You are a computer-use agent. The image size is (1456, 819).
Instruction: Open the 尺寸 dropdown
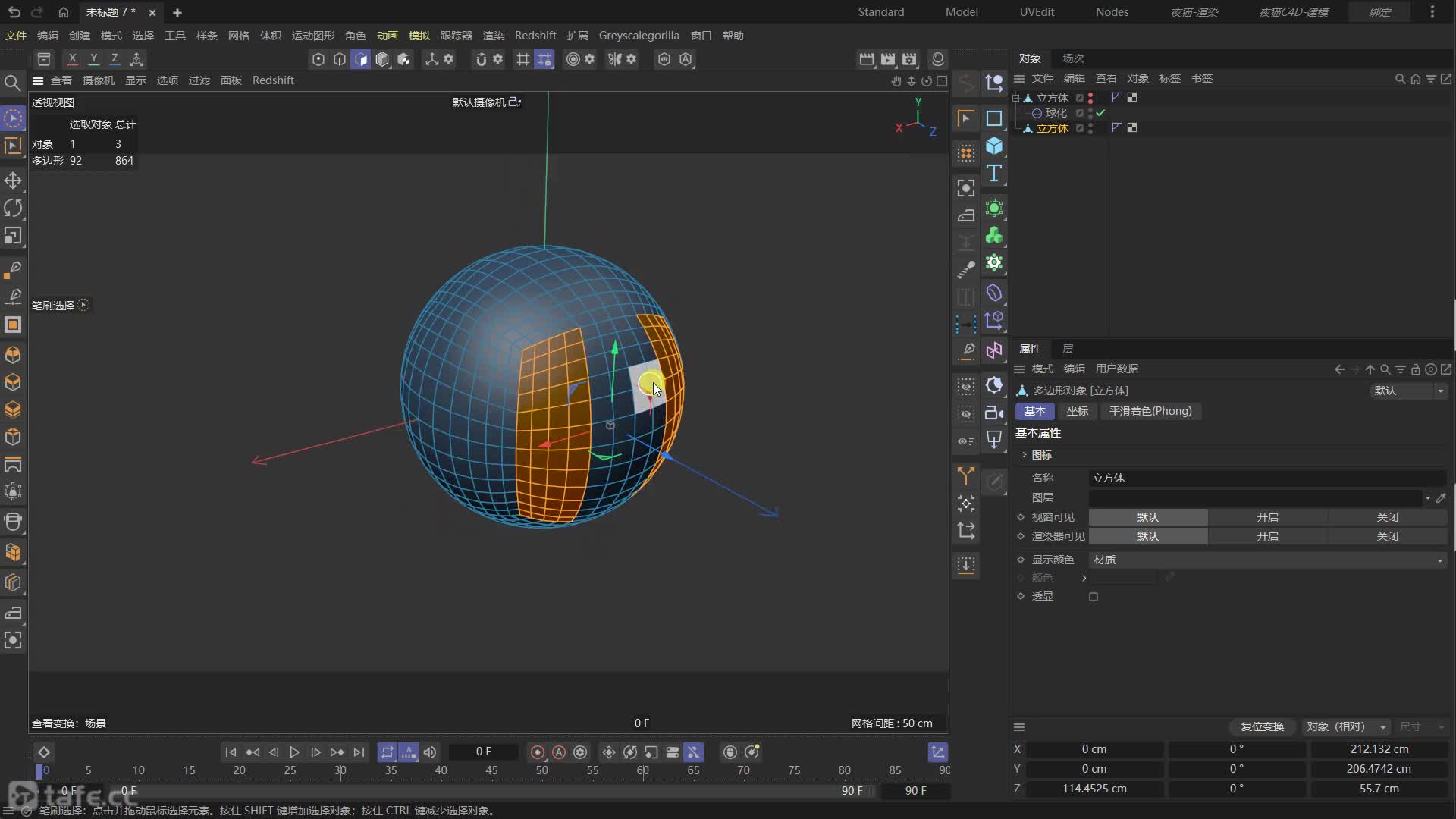(1421, 726)
